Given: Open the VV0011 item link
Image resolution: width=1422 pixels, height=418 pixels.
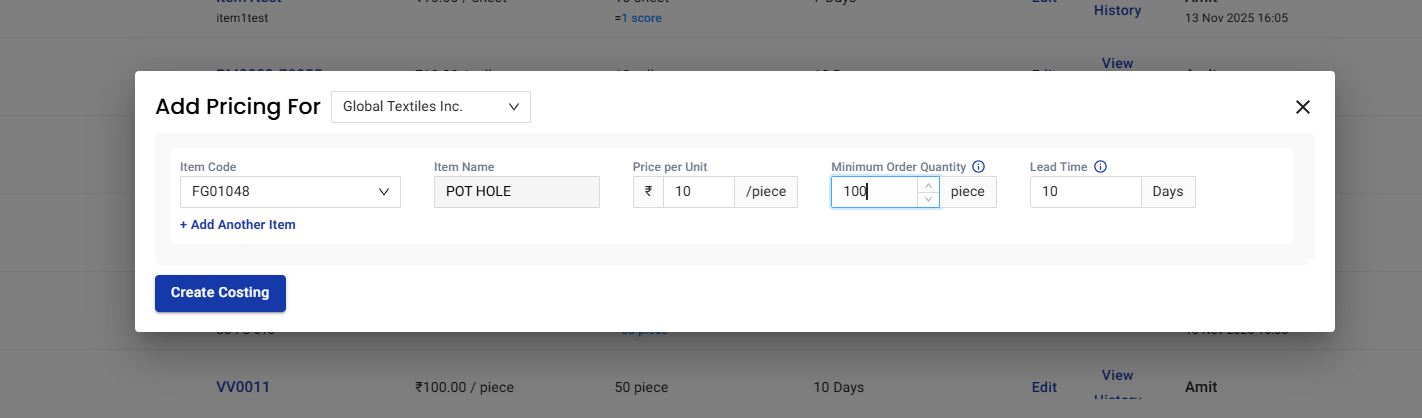Looking at the screenshot, I should coord(243,387).
